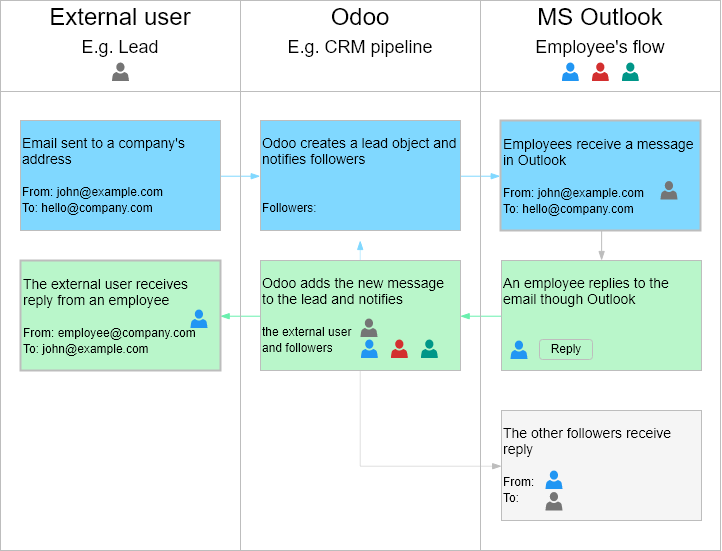Select Odoo creates a lead object box
This screenshot has height=551, width=722.
click(360, 175)
